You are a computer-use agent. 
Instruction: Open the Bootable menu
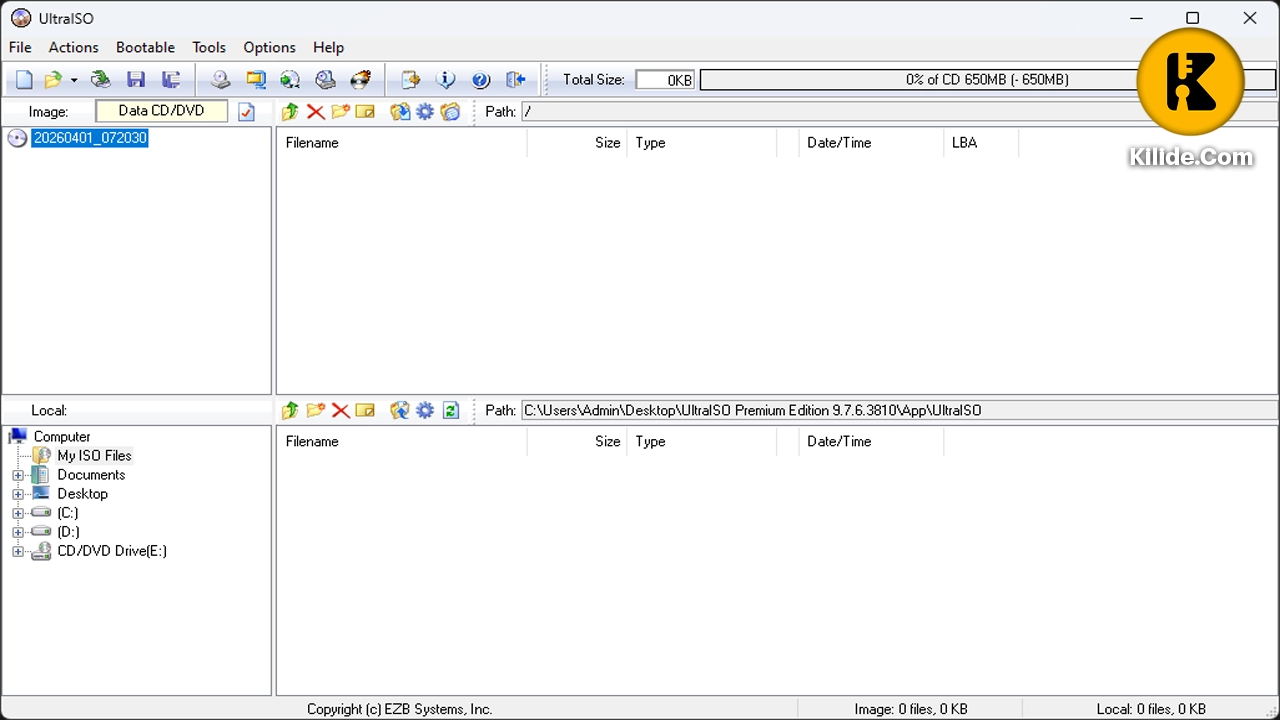point(145,47)
